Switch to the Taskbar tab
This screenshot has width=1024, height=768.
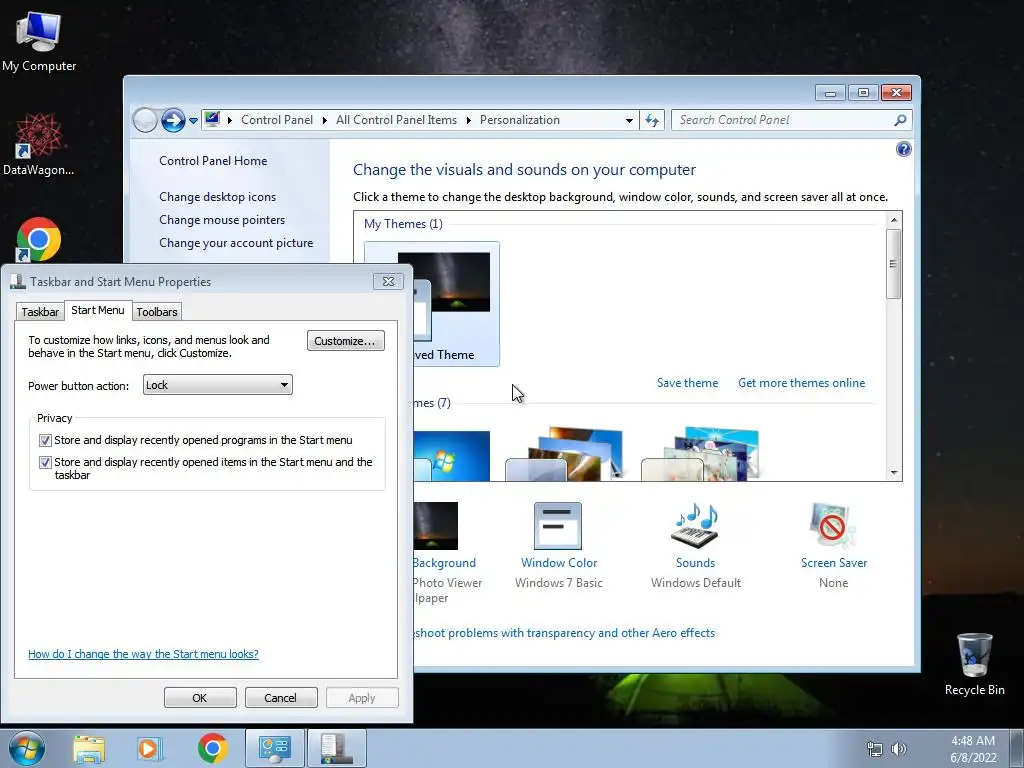coord(40,312)
